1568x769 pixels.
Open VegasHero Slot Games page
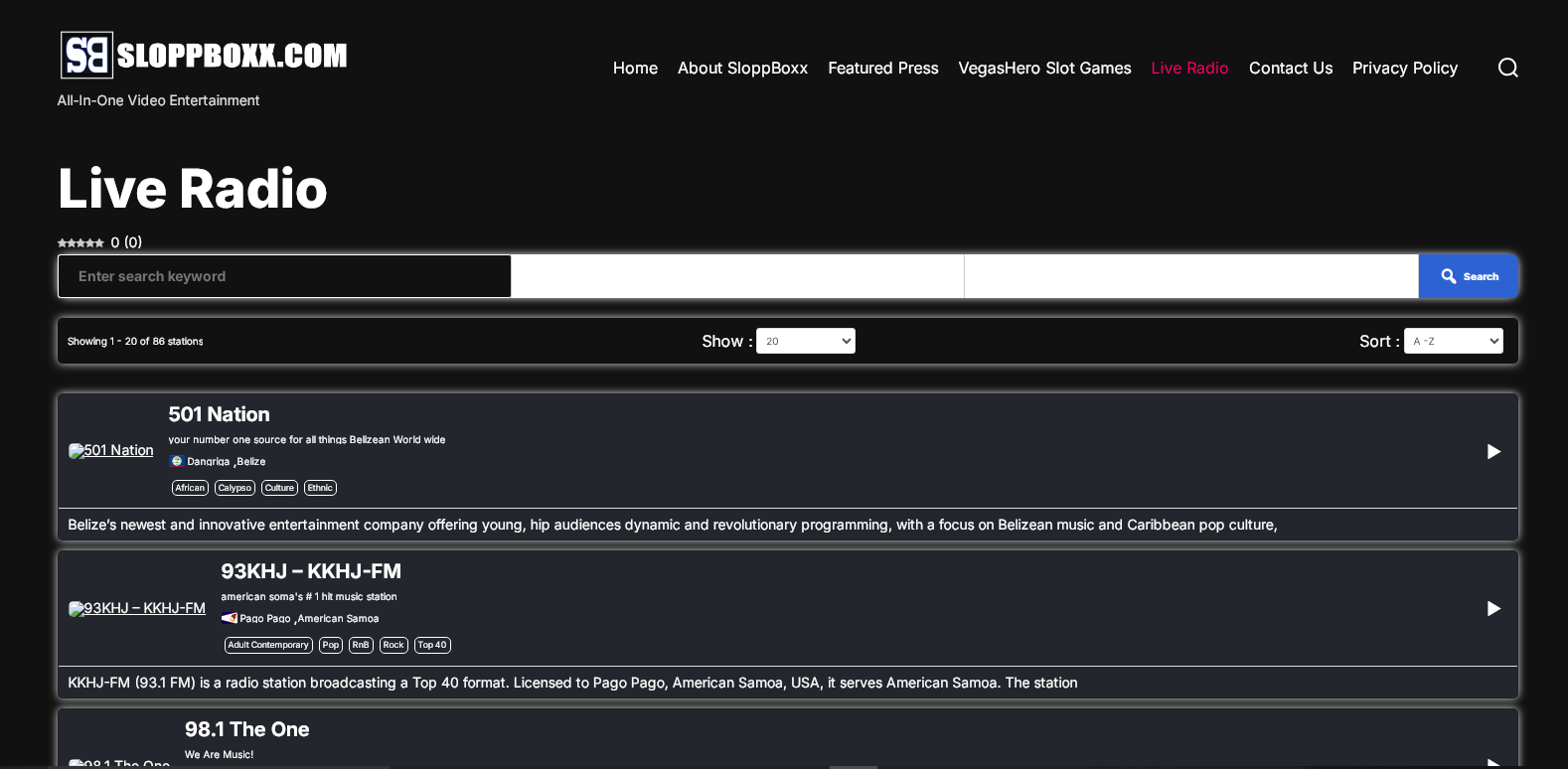1044,68
